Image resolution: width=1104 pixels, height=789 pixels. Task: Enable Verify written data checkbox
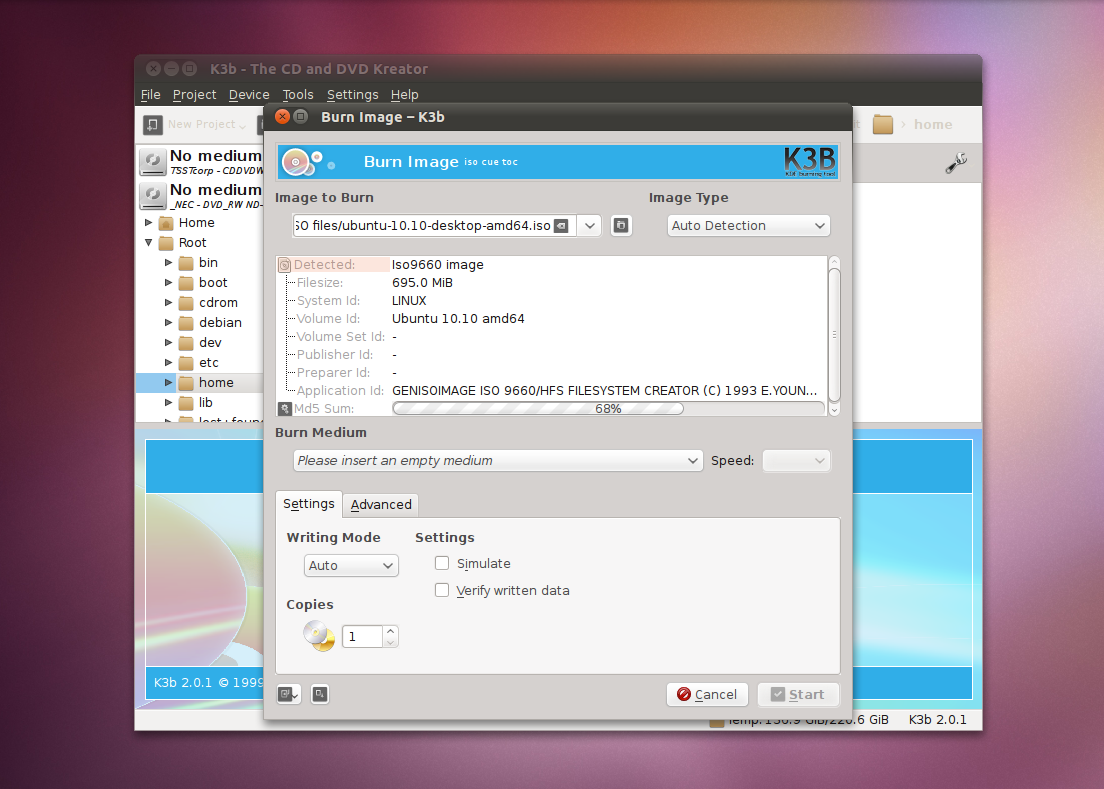click(x=441, y=590)
